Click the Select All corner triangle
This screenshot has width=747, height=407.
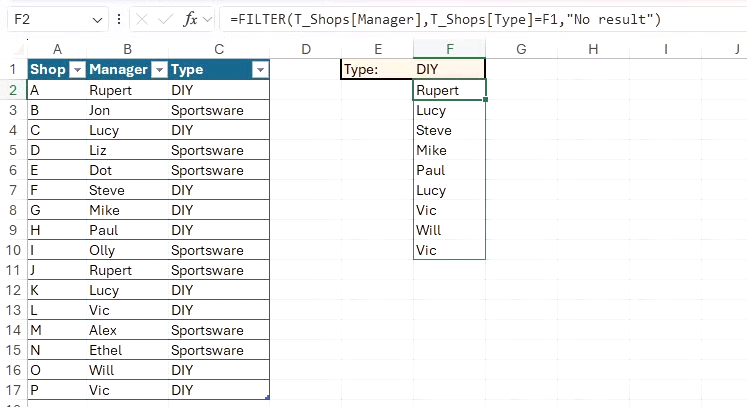coord(18,50)
